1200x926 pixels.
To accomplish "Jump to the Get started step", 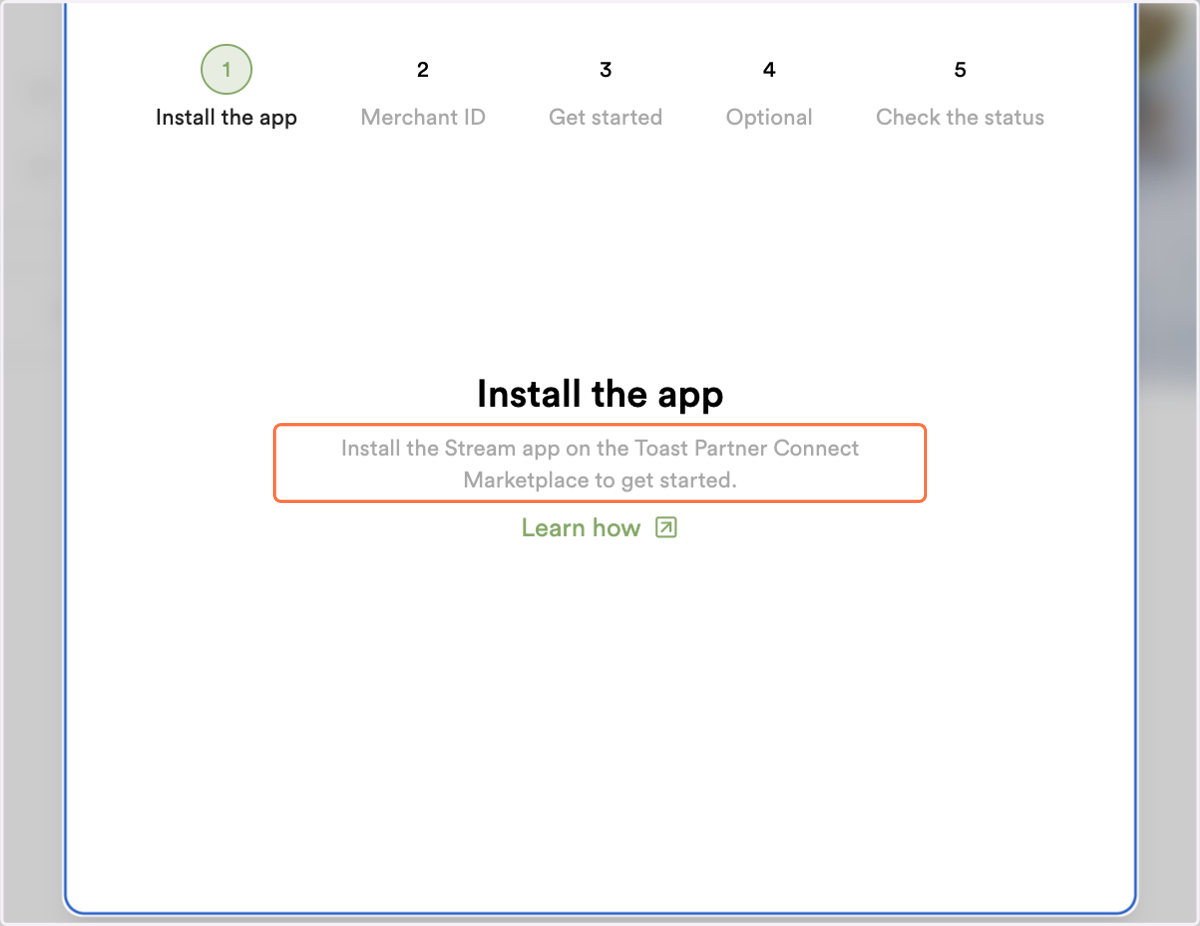I will tap(606, 117).
